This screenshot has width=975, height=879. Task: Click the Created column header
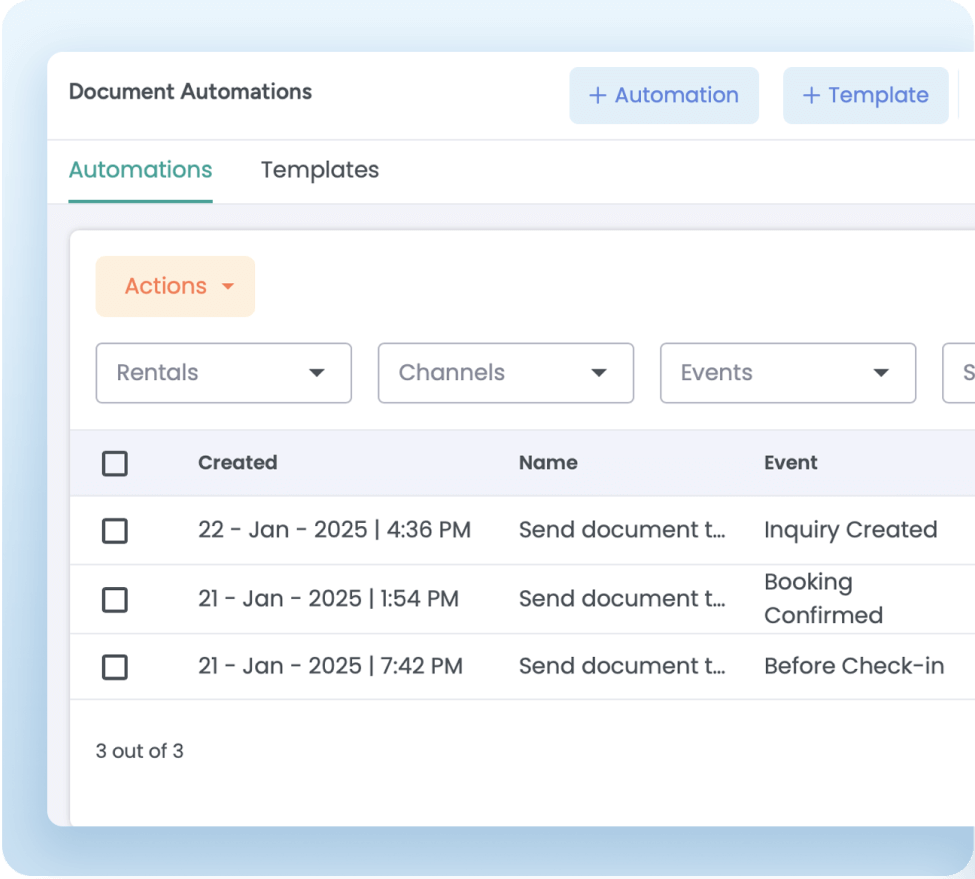[x=237, y=463]
